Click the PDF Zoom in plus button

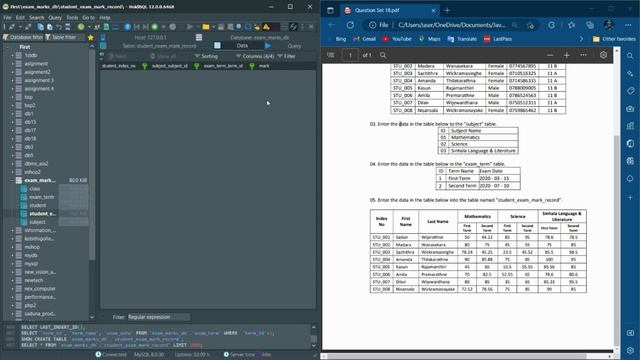click(567, 55)
